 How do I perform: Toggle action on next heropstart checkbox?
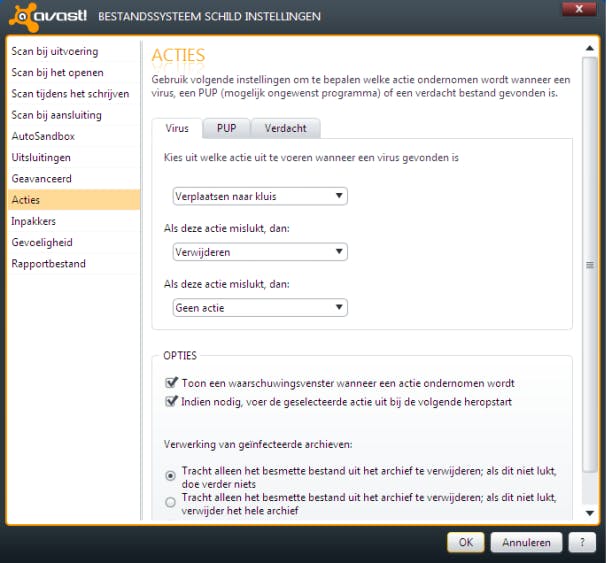pyautogui.click(x=171, y=401)
